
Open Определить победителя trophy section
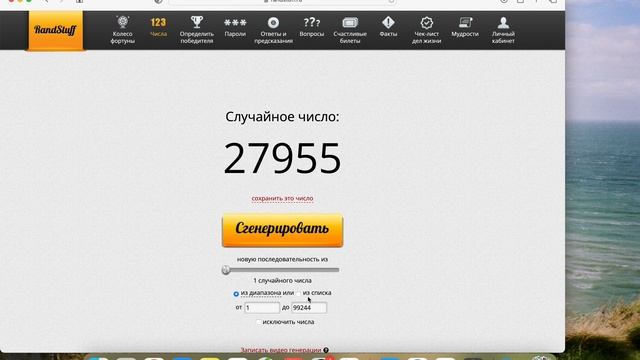point(197,29)
